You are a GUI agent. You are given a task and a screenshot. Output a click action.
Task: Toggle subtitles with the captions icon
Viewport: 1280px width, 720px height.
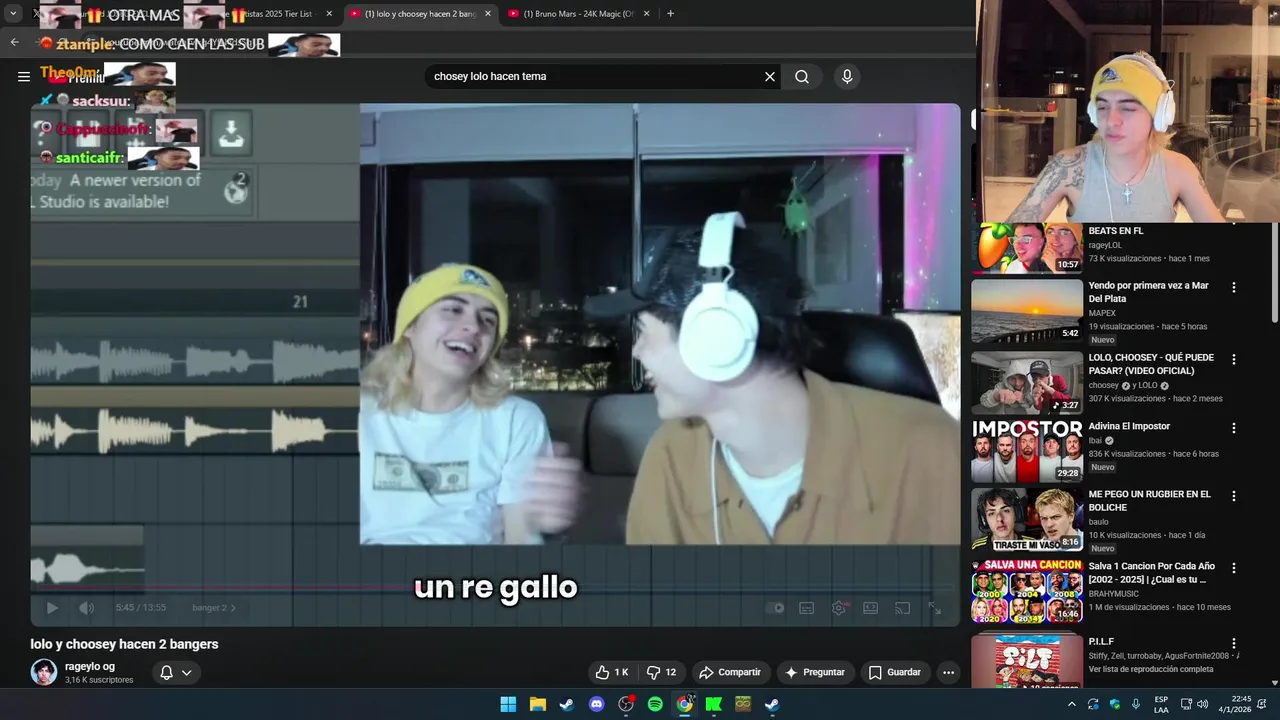806,607
